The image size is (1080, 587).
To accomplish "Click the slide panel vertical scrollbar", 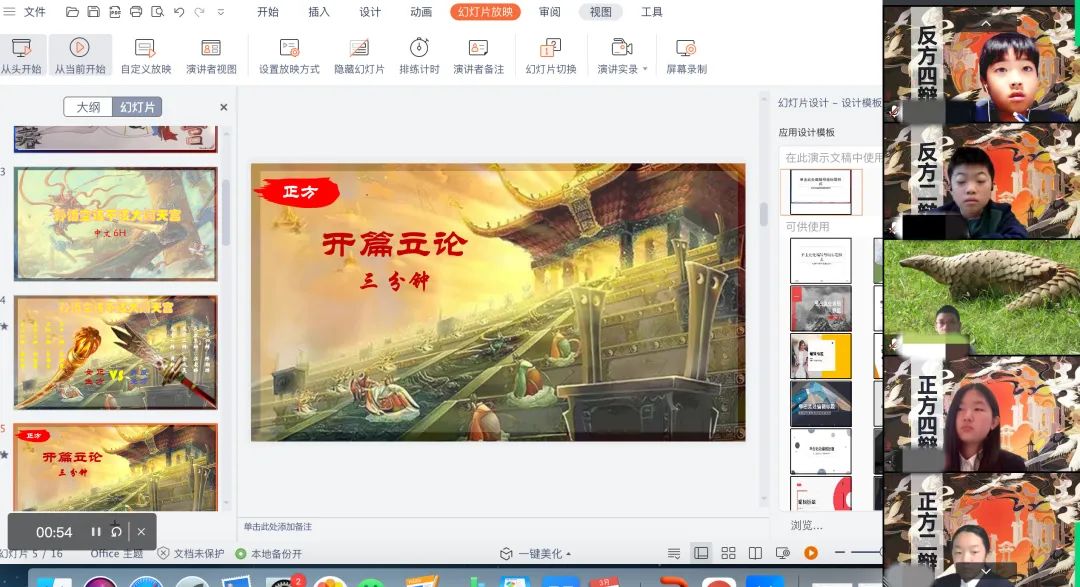I will (226, 214).
